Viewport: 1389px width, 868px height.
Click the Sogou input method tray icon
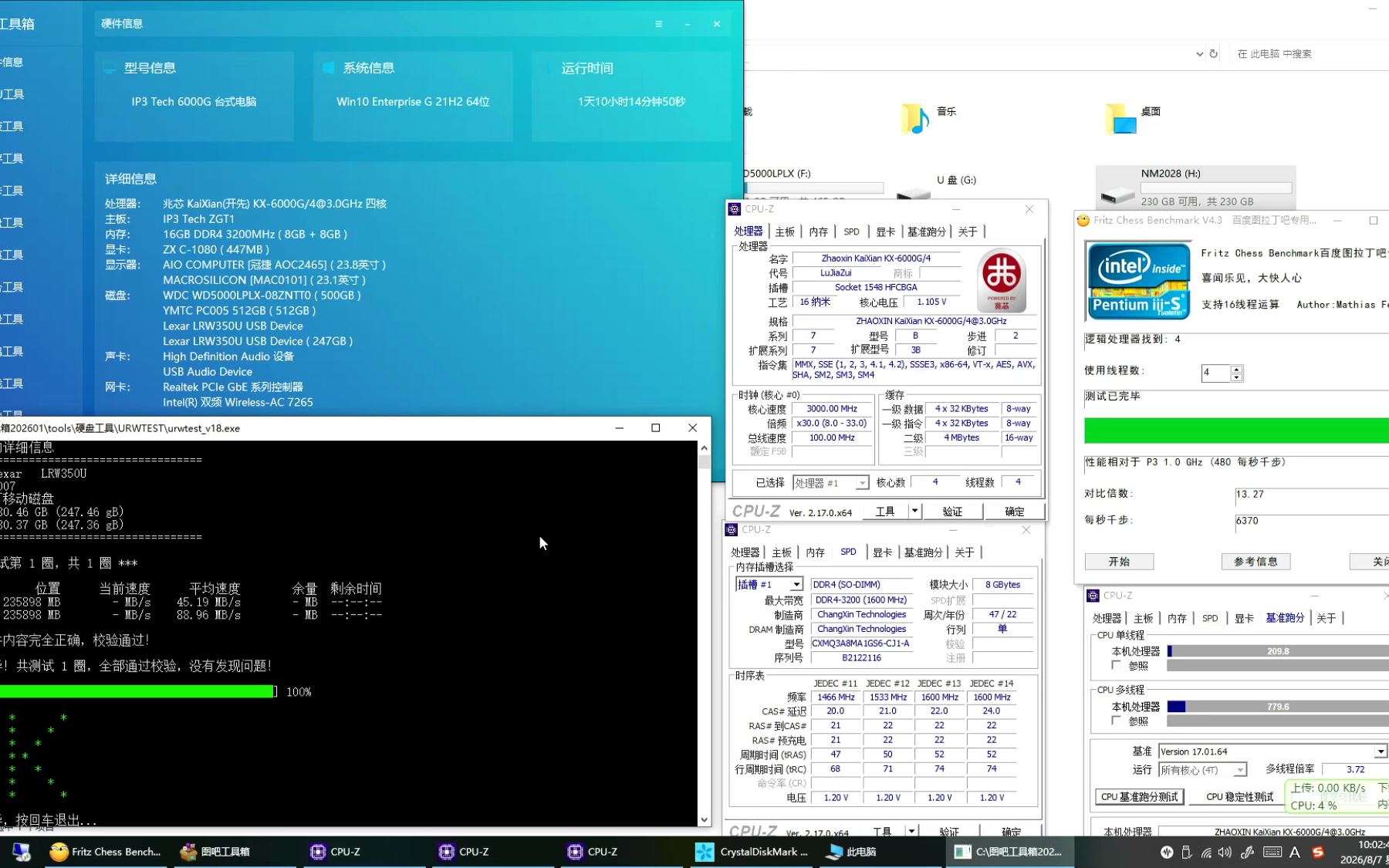[x=1318, y=853]
